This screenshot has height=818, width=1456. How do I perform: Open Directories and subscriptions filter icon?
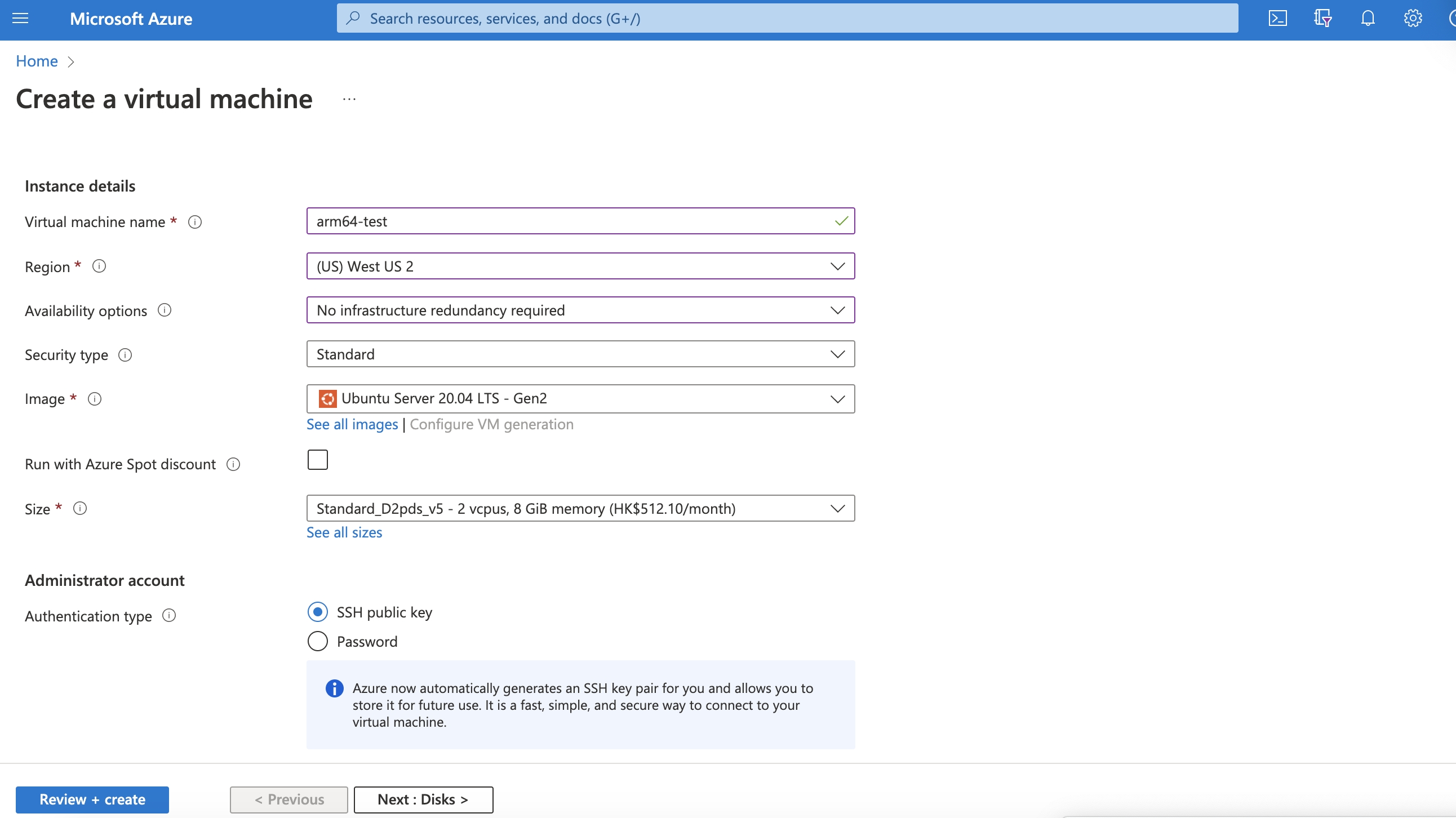click(x=1322, y=19)
